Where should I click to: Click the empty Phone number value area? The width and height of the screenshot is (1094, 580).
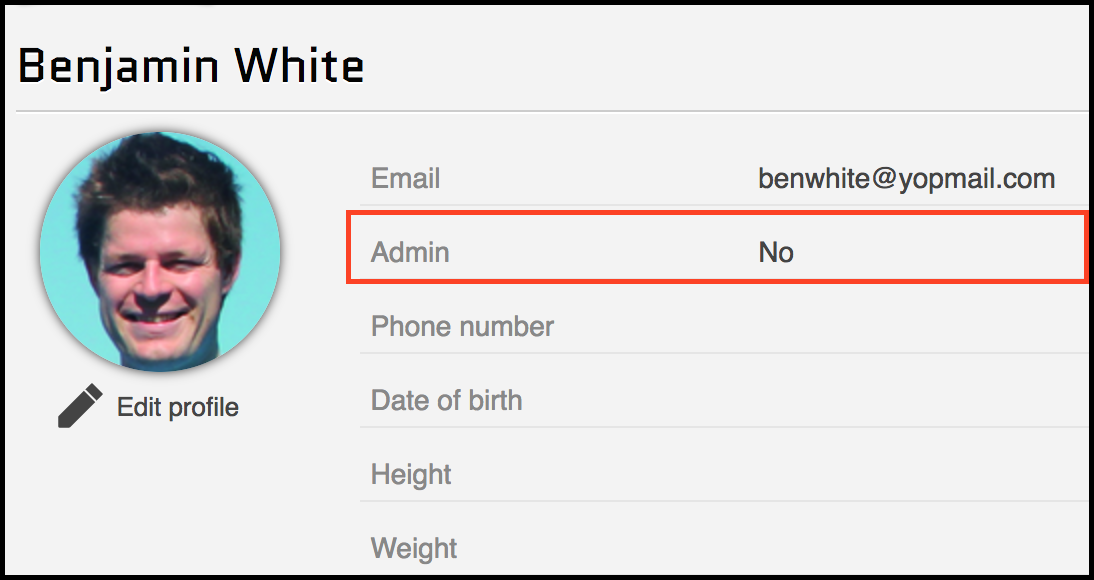[x=900, y=327]
